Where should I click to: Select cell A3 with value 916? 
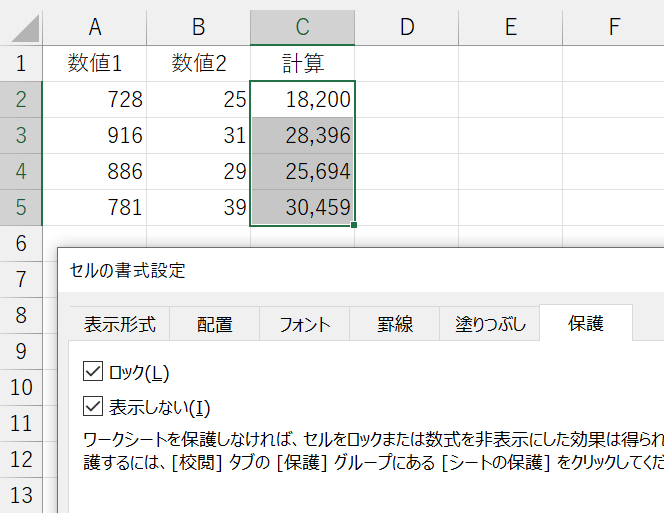click(95, 136)
